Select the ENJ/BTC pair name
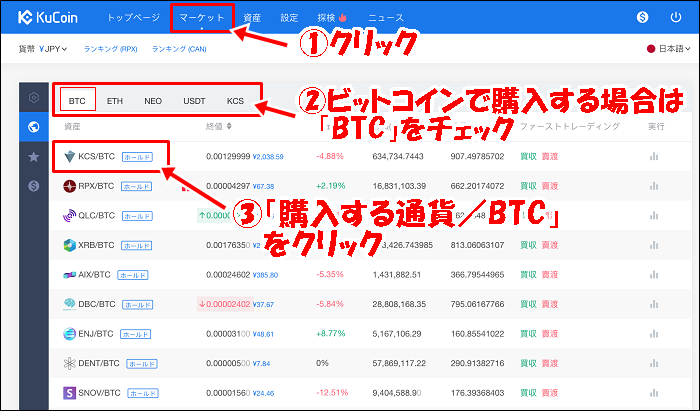The height and width of the screenshot is (411, 700). pos(96,333)
